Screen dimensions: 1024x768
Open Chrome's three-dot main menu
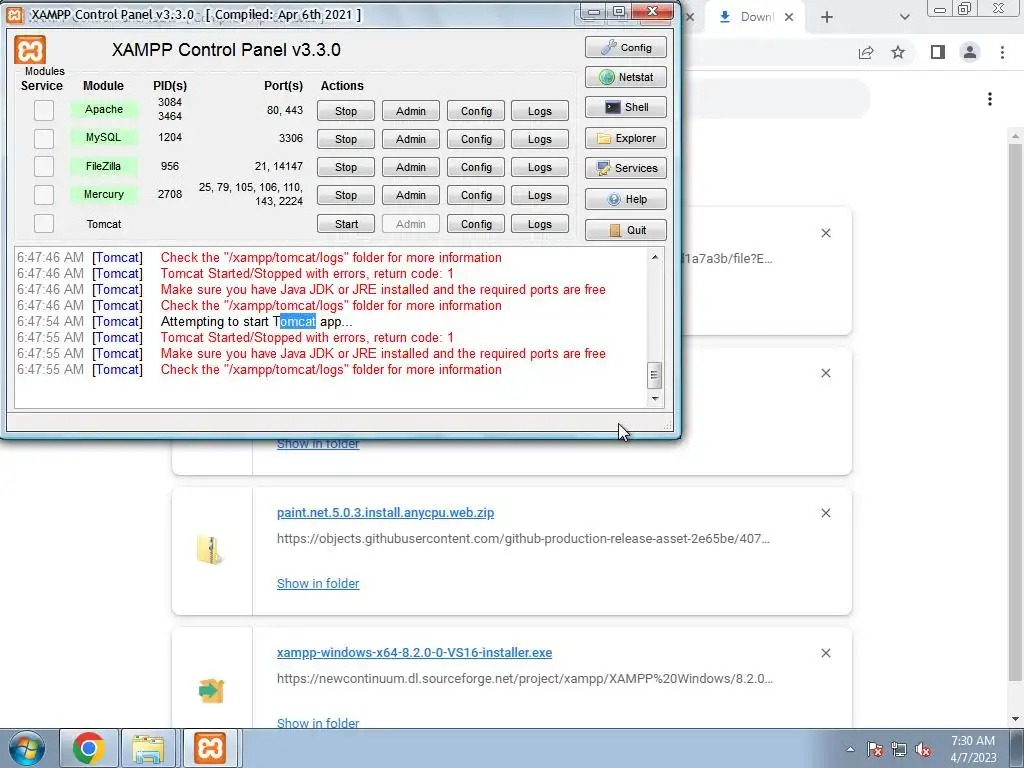[x=1002, y=52]
